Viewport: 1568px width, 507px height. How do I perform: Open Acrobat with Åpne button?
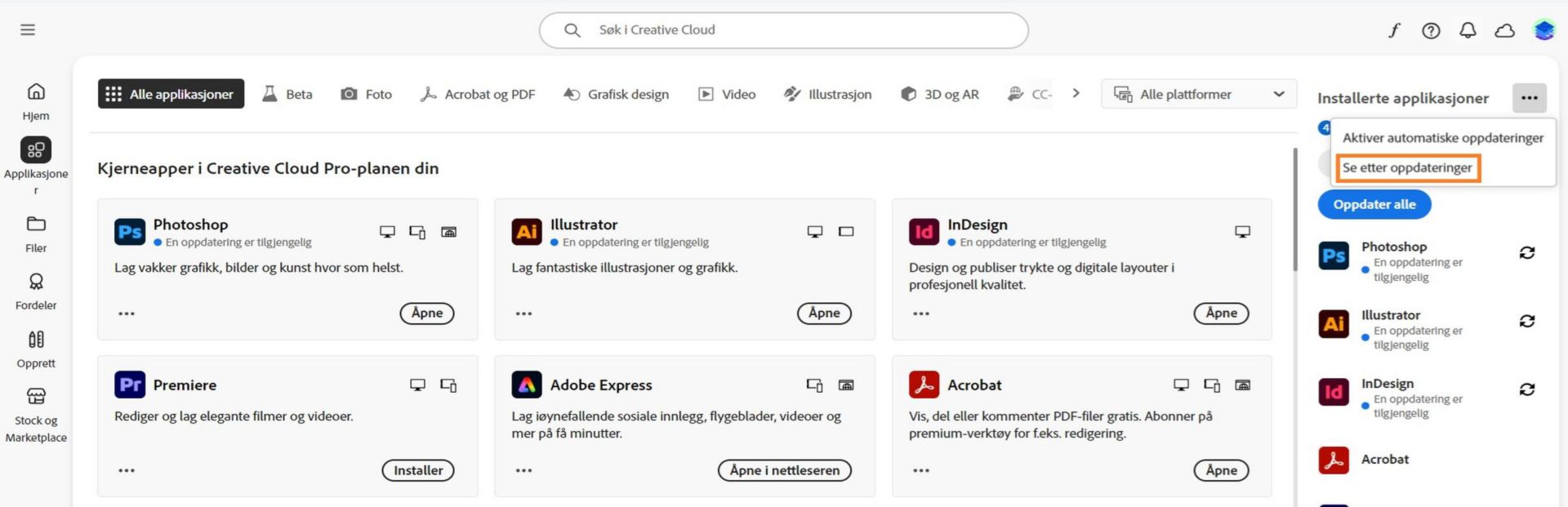click(x=1221, y=470)
